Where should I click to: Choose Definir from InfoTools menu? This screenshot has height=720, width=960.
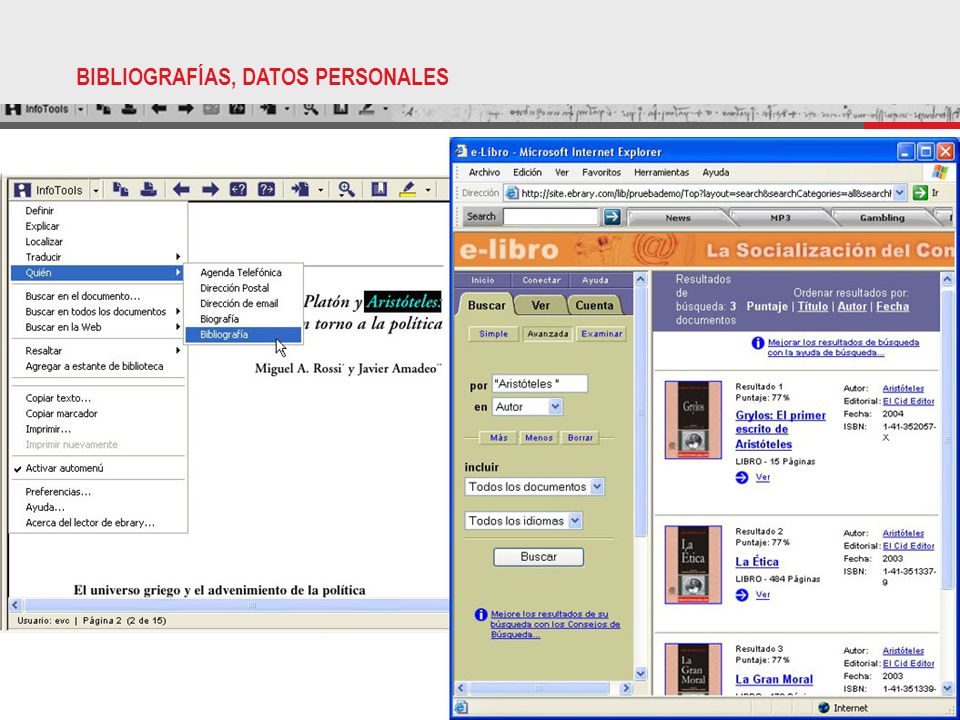[x=40, y=211]
